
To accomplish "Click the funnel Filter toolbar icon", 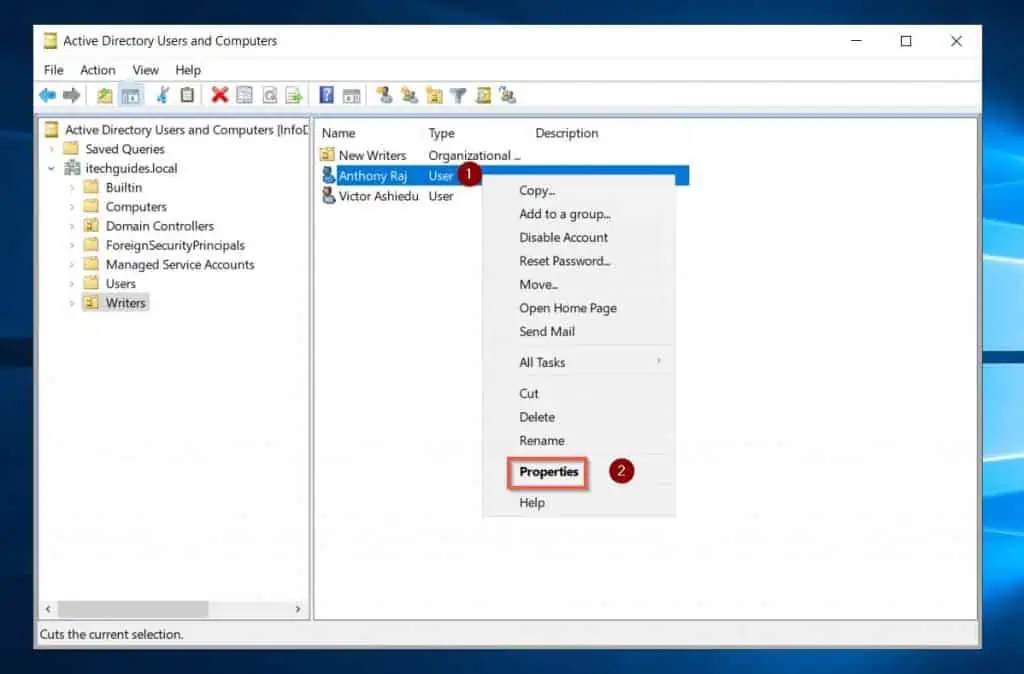I will tap(458, 95).
